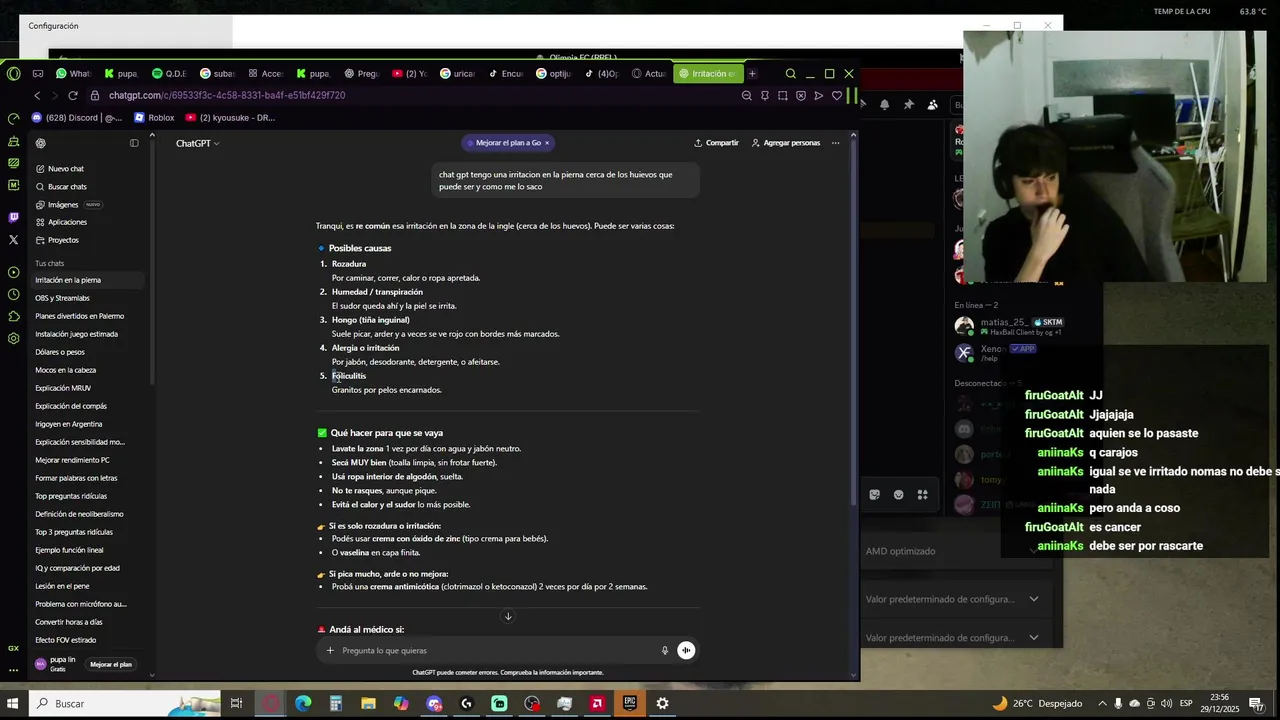
Task: Open the extensions cube icon in the Opera sidebar
Action: [13, 316]
